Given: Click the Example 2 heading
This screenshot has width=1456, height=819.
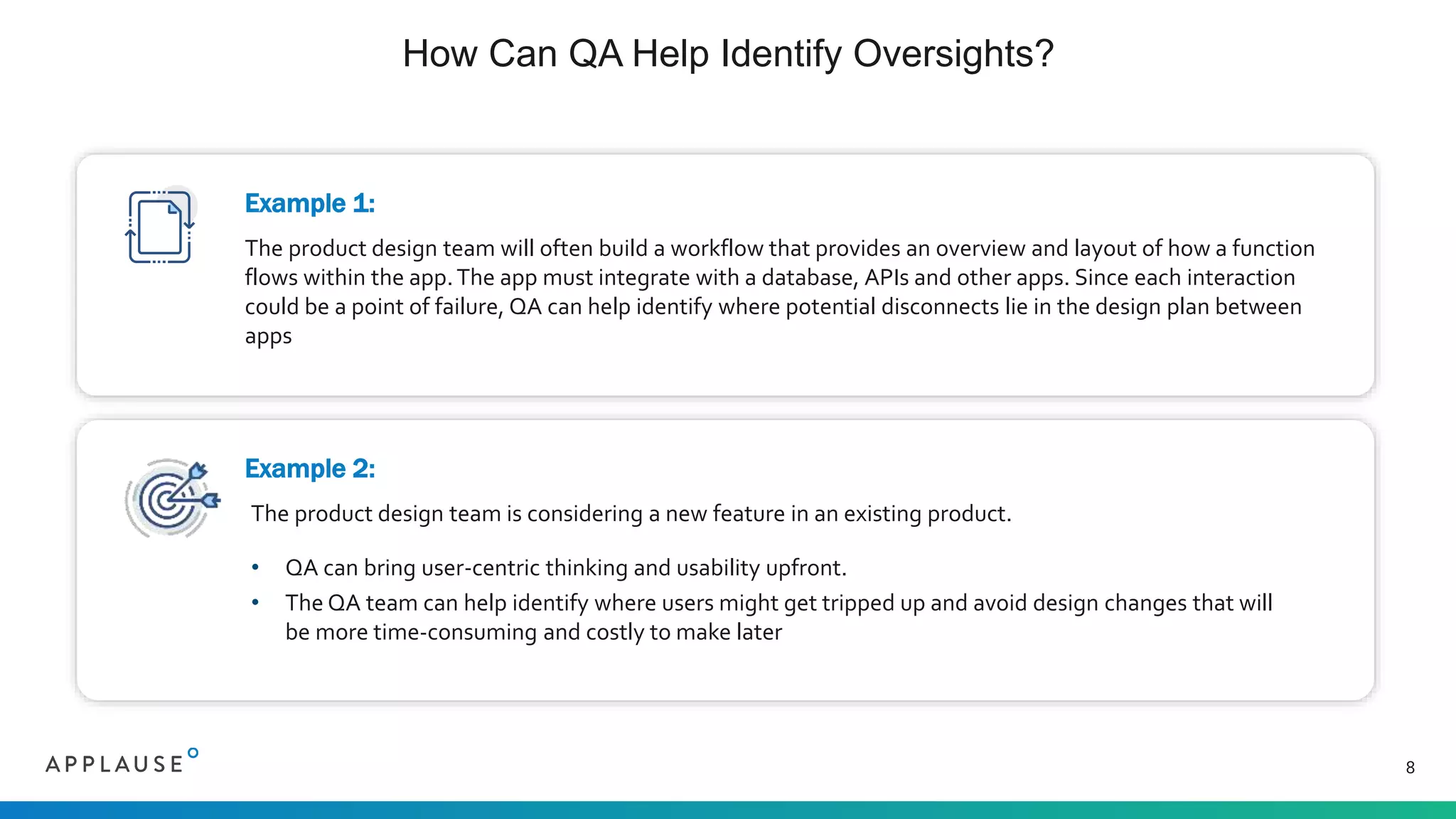Looking at the screenshot, I should point(309,469).
